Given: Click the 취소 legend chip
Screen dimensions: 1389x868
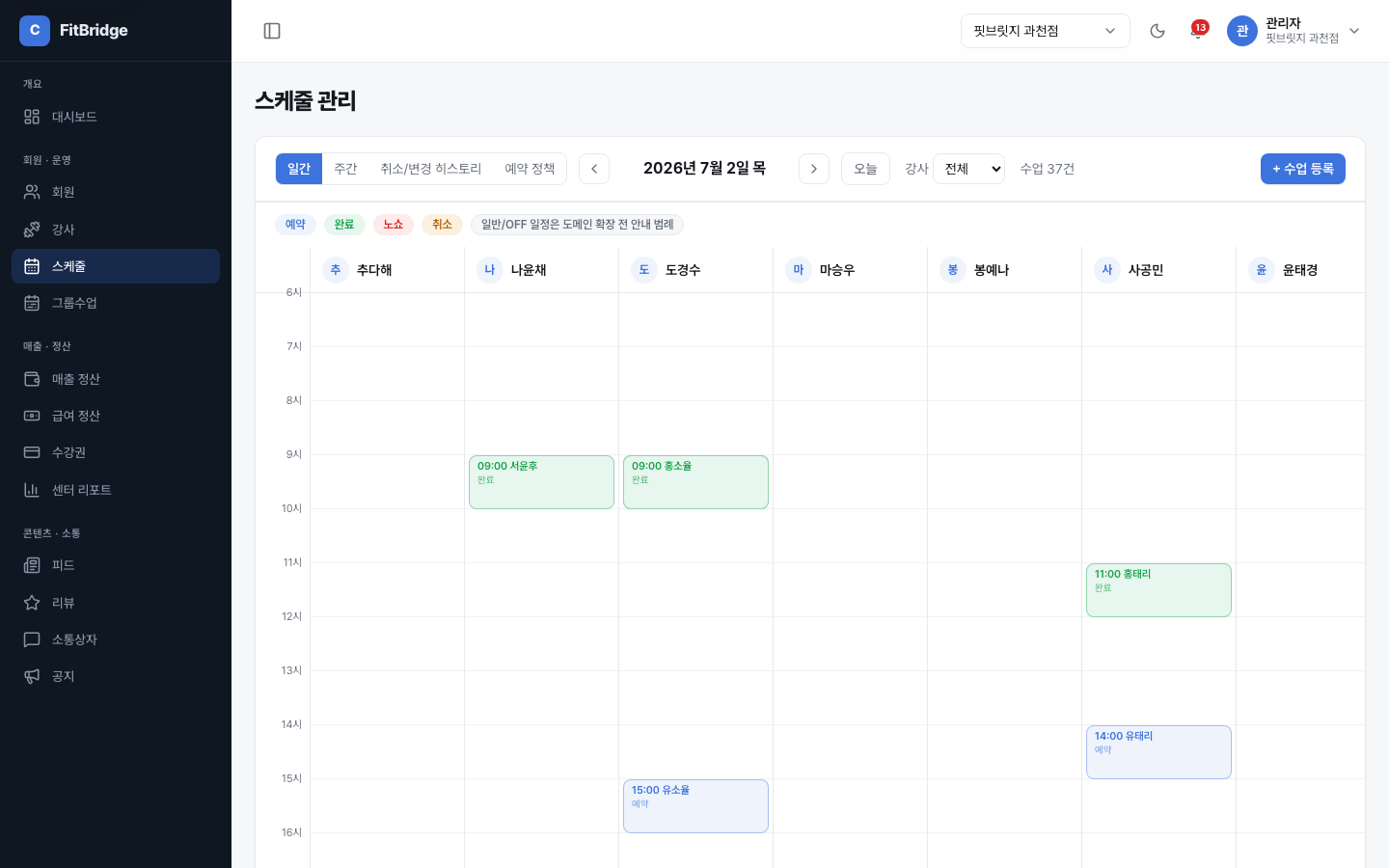Looking at the screenshot, I should coord(442,225).
